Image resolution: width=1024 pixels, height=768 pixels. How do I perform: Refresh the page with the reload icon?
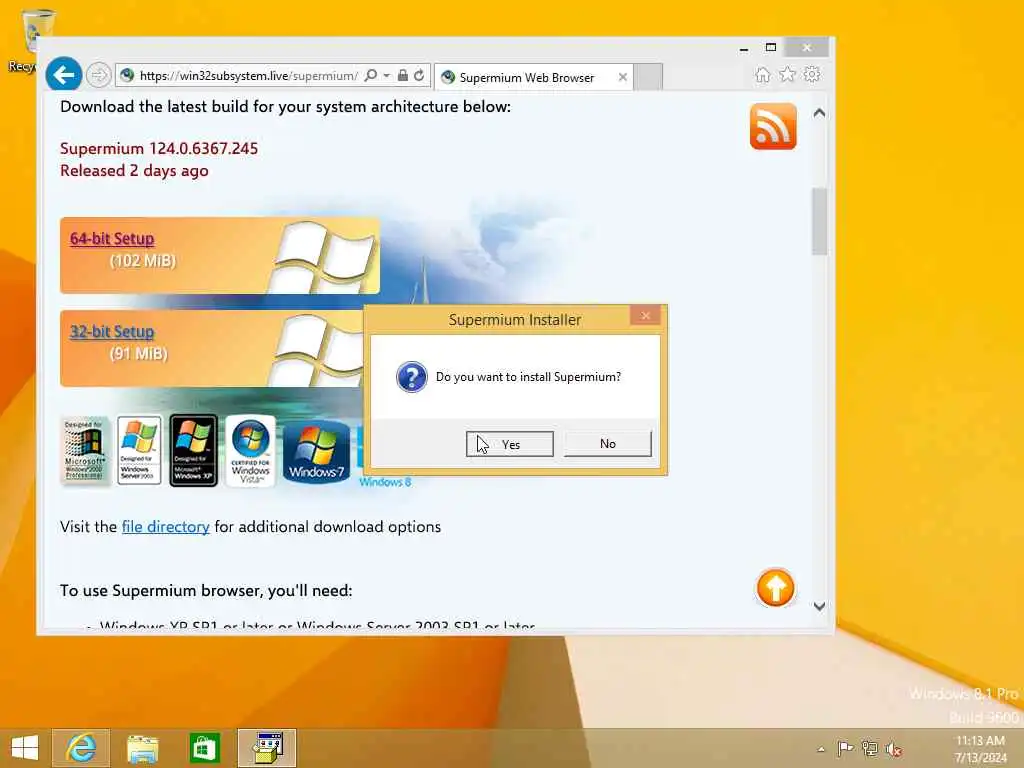pos(419,76)
